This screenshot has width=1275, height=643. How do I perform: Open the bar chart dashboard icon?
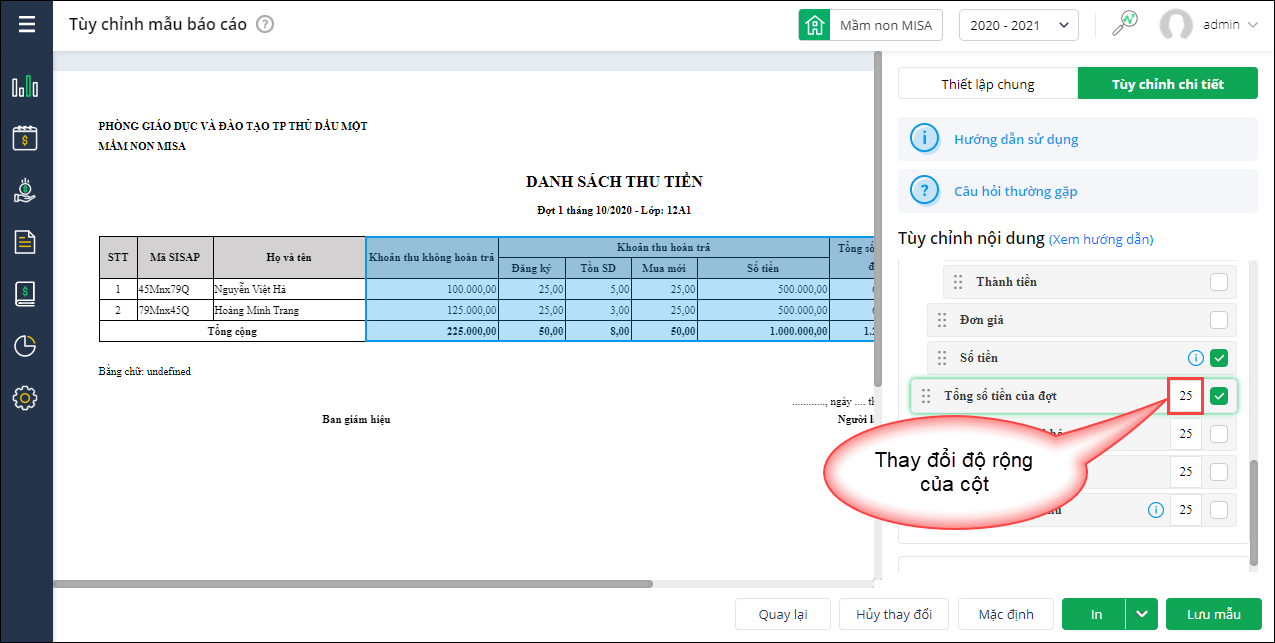pos(25,86)
